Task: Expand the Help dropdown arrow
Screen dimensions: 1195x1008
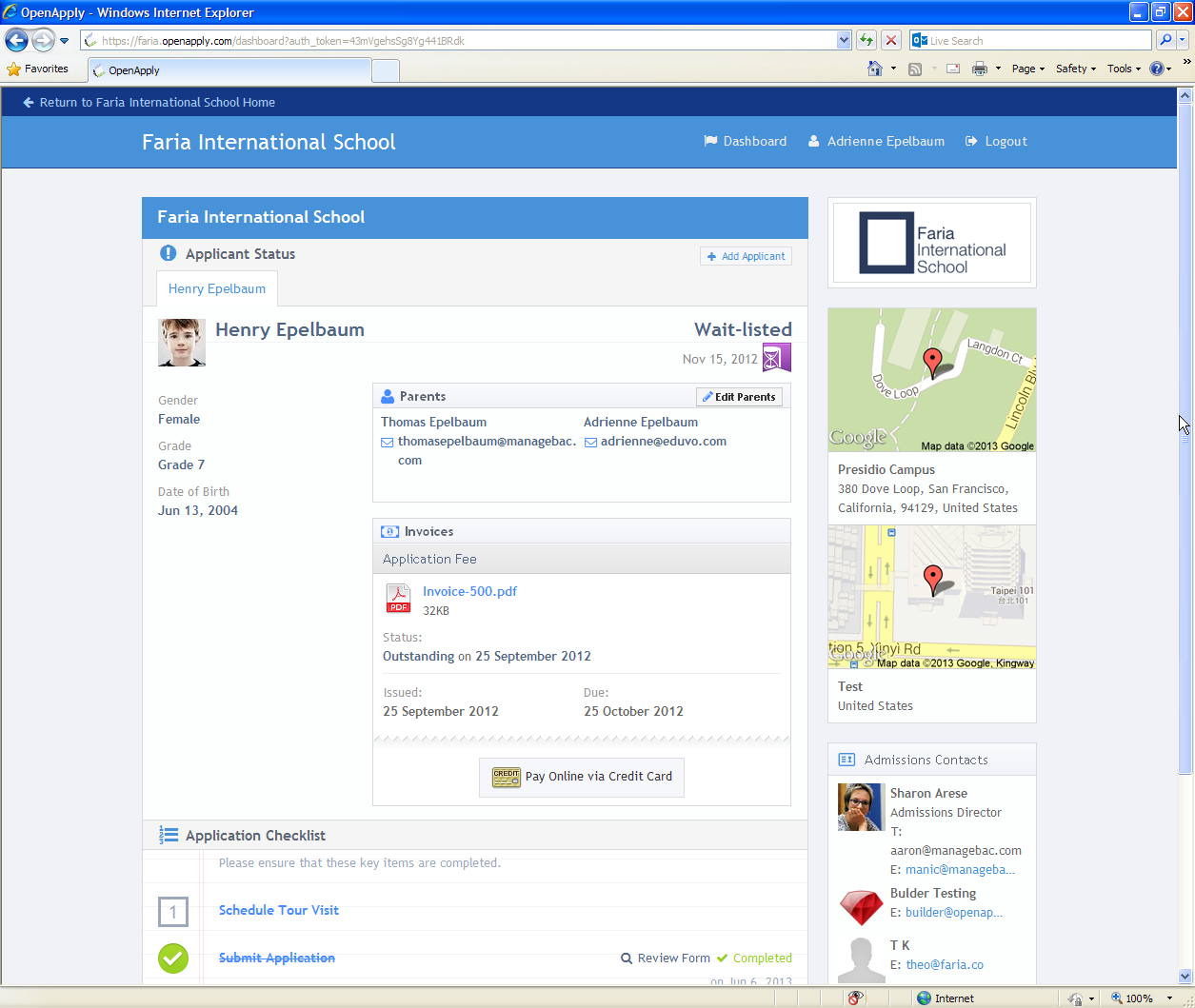Action: [1169, 69]
